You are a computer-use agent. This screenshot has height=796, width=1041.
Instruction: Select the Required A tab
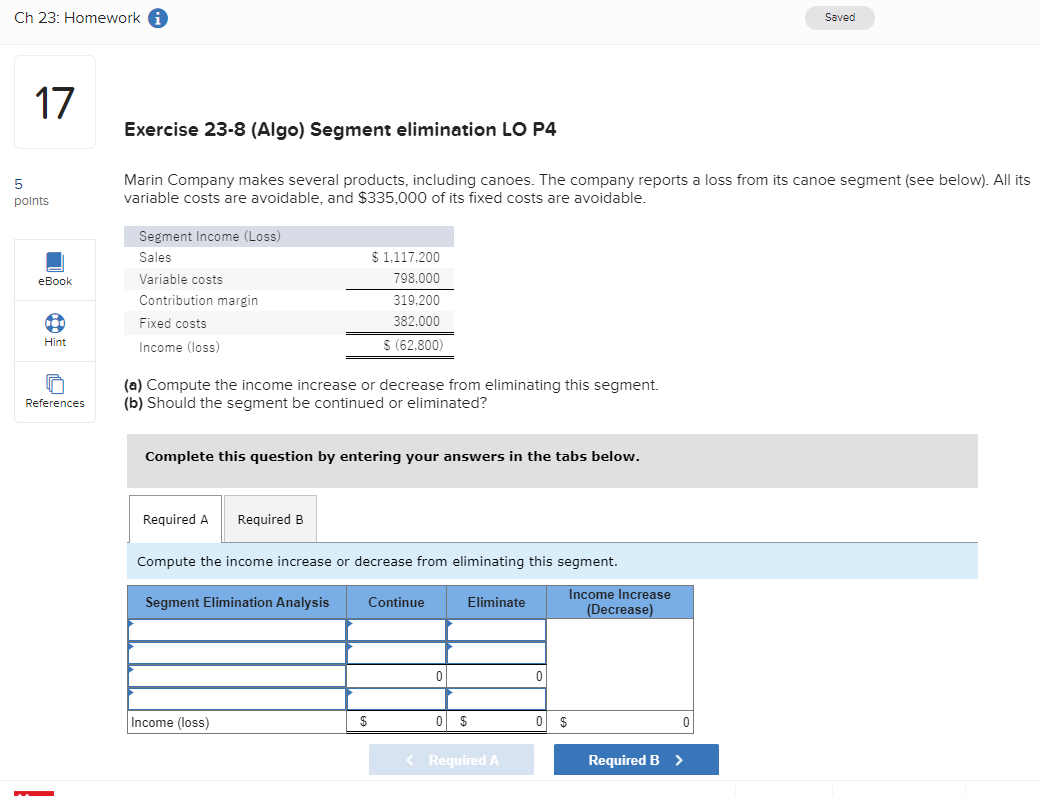tap(175, 518)
